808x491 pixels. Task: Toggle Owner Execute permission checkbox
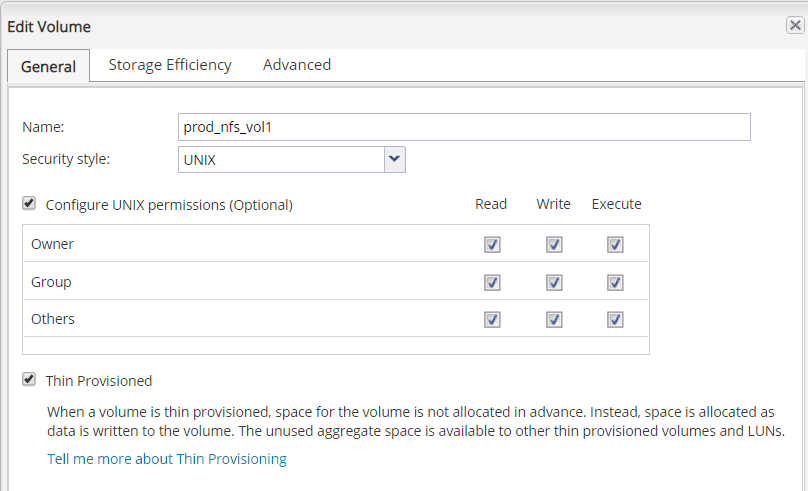click(x=615, y=244)
